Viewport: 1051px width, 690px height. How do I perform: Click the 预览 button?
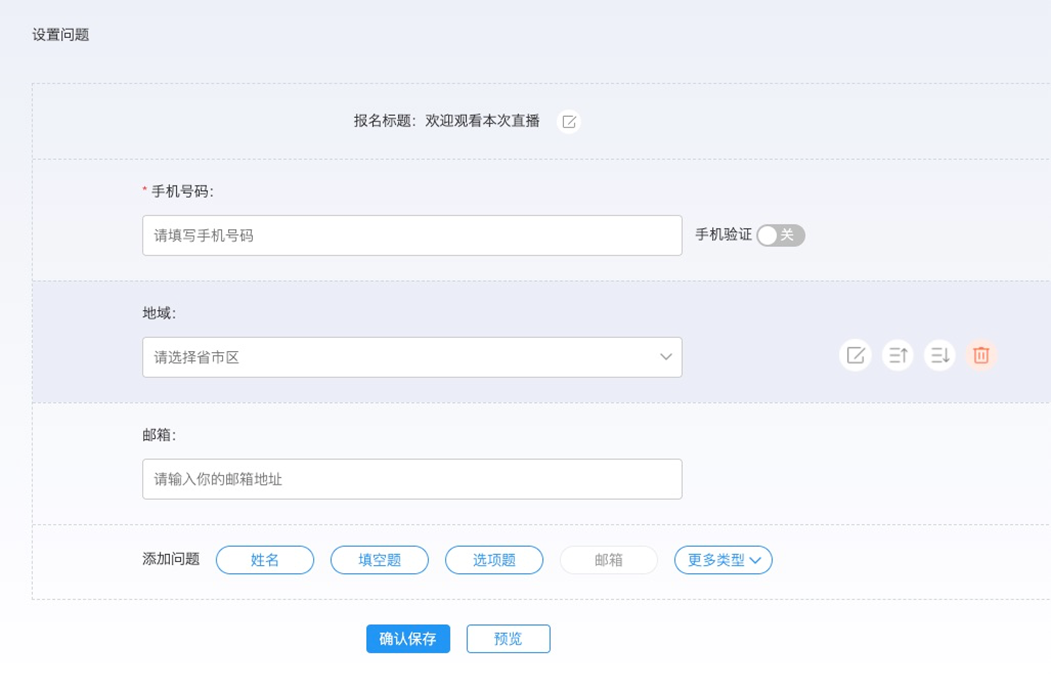508,639
